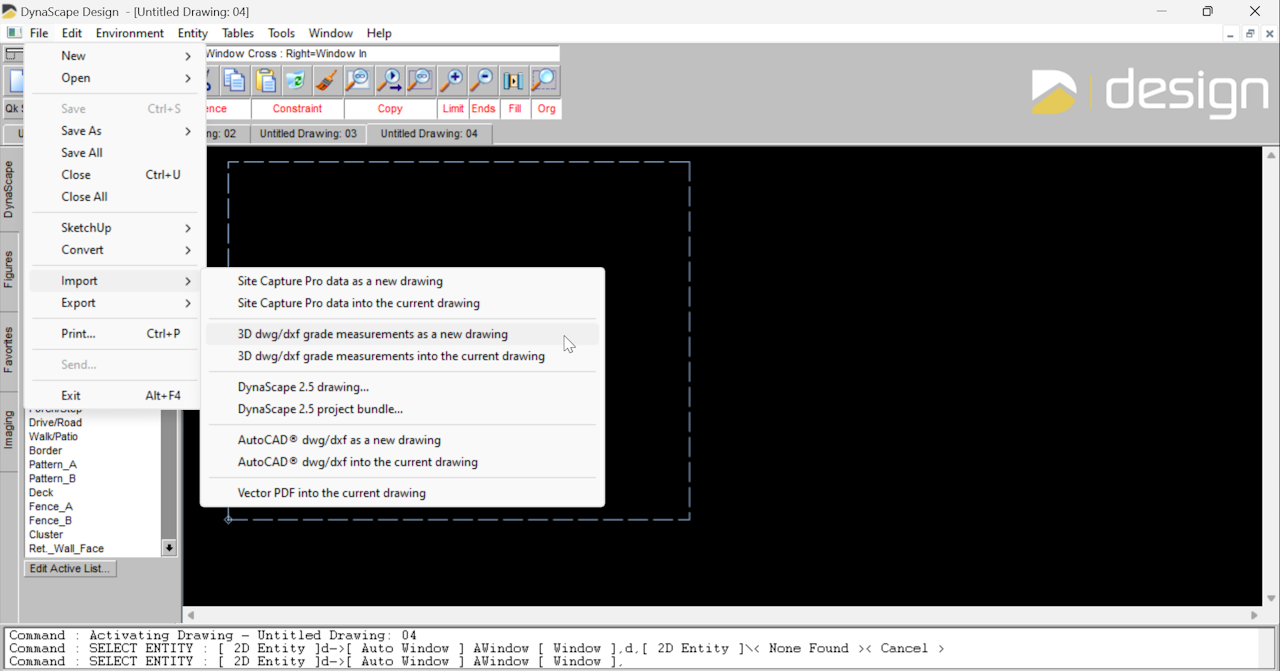The width and height of the screenshot is (1280, 671).
Task: Choose Vector PDF into the current drawing
Action: point(331,493)
